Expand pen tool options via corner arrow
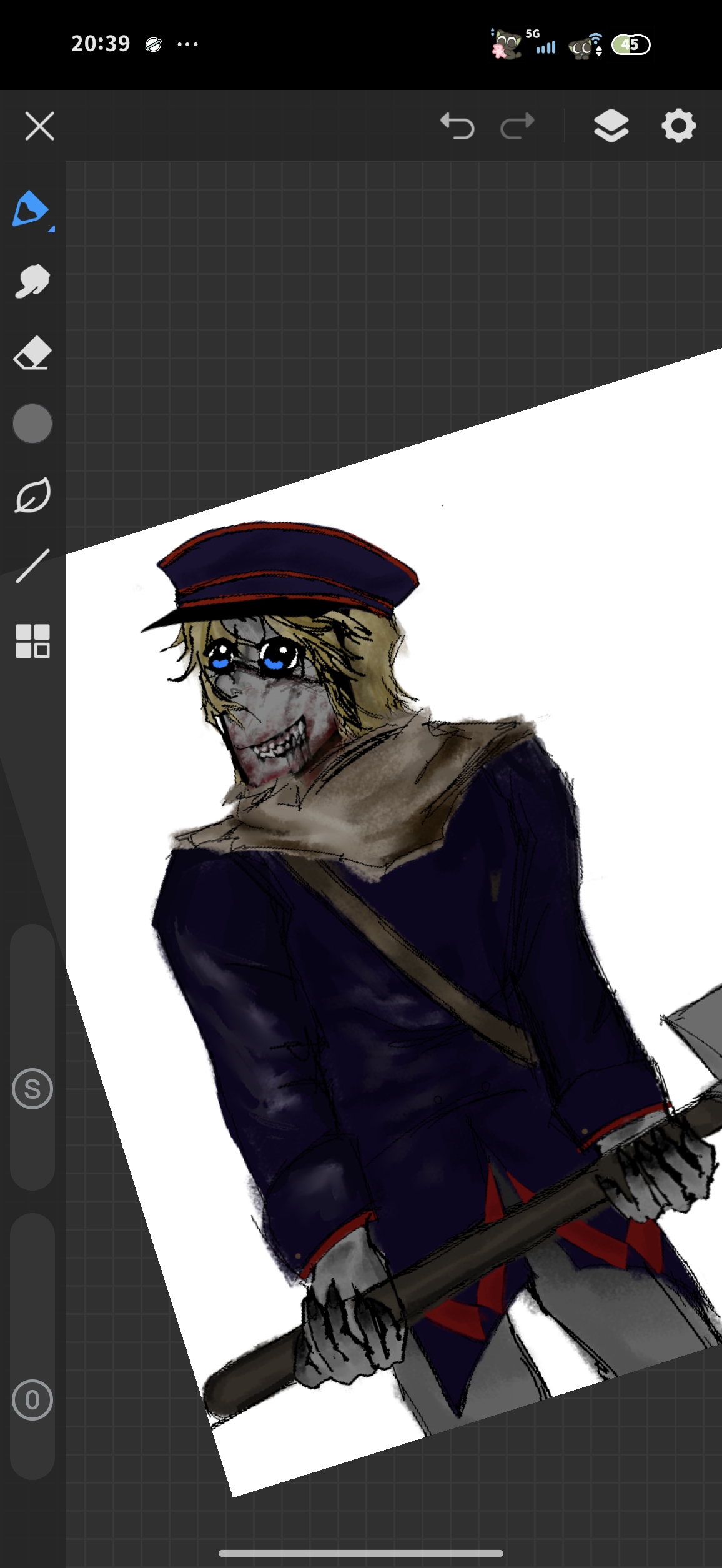 [x=51, y=229]
